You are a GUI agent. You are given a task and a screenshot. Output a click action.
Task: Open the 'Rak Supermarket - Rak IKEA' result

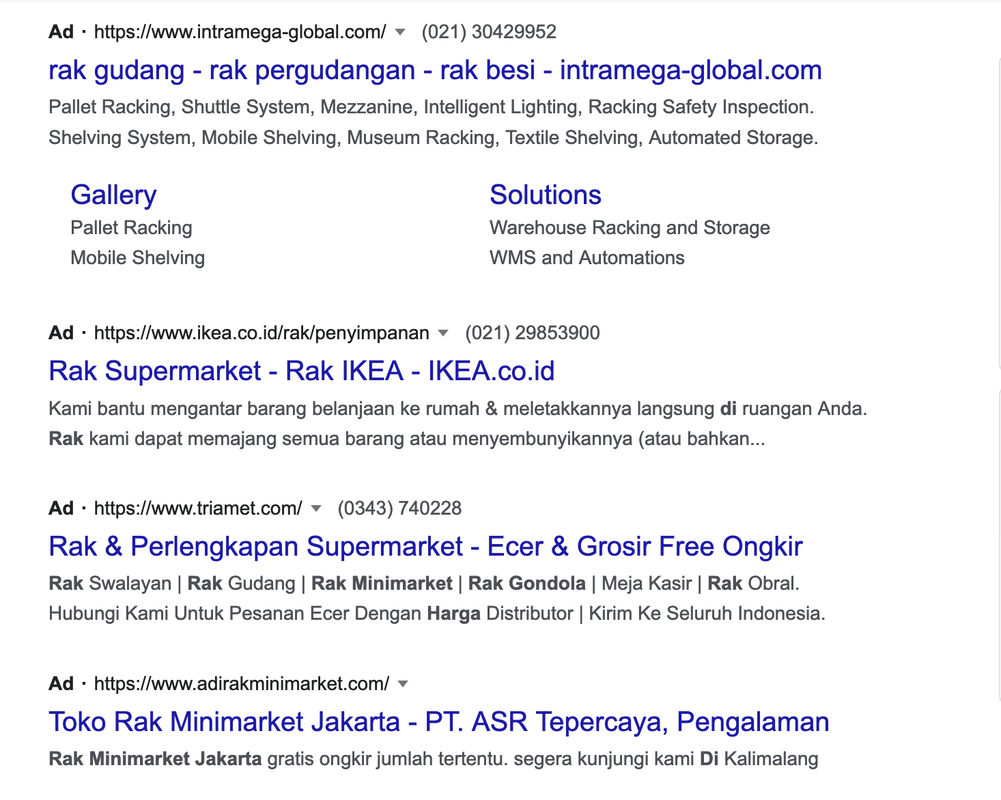pos(301,371)
